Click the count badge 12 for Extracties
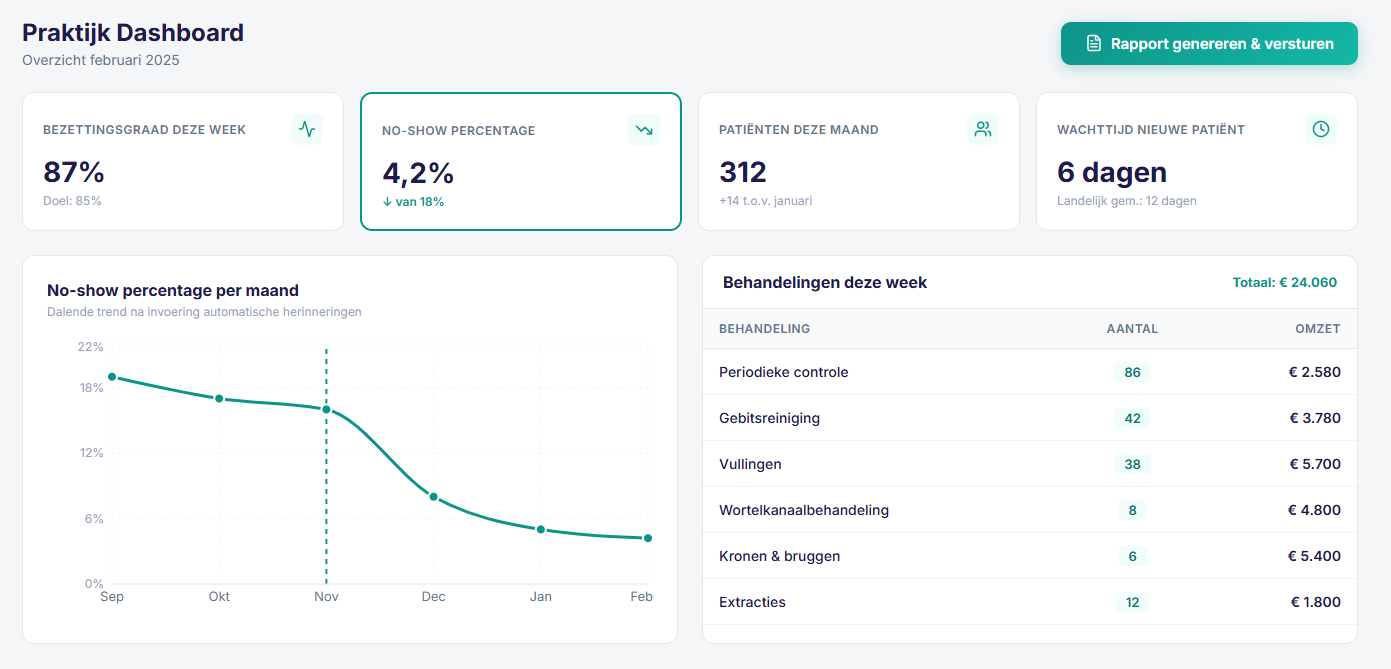 pyautogui.click(x=1133, y=602)
